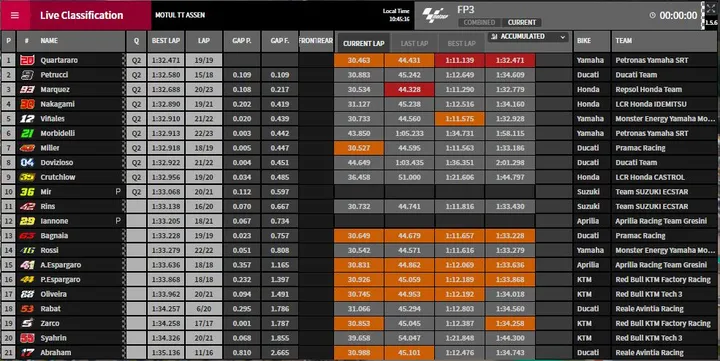Sort by GAP F. column header
Image resolution: width=720 pixels, height=361 pixels.
(x=280, y=40)
